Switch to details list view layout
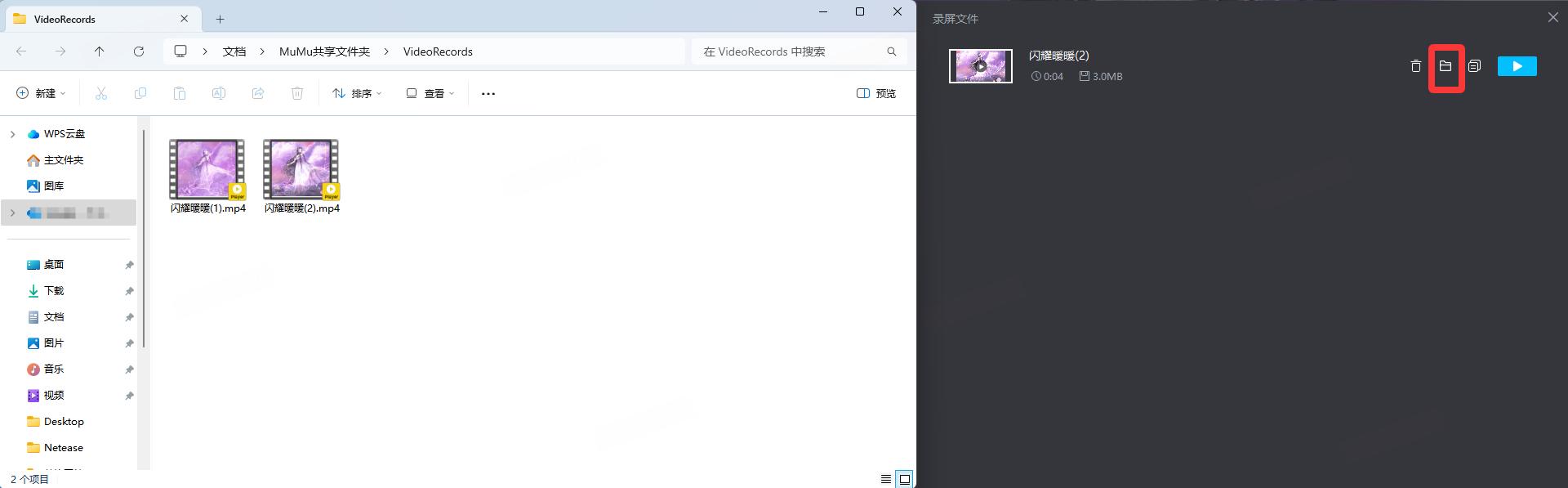The image size is (1568, 488). pyautogui.click(x=886, y=479)
